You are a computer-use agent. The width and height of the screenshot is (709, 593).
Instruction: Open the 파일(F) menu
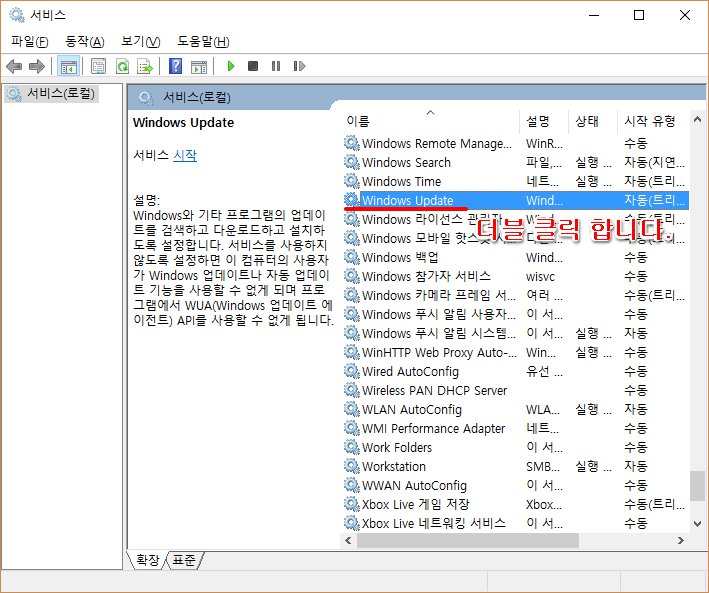pos(29,41)
